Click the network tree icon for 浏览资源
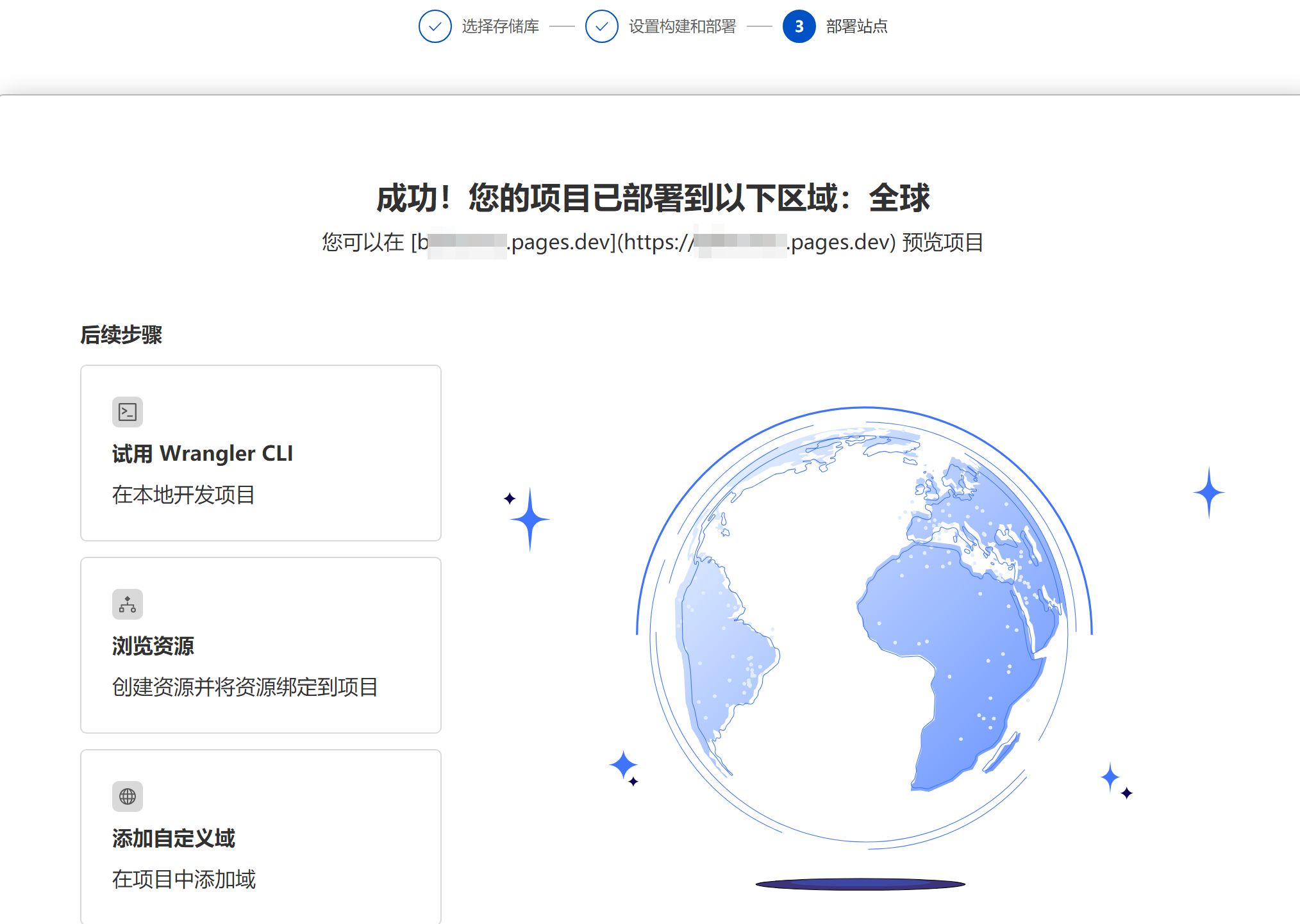This screenshot has width=1300, height=924. [x=128, y=604]
